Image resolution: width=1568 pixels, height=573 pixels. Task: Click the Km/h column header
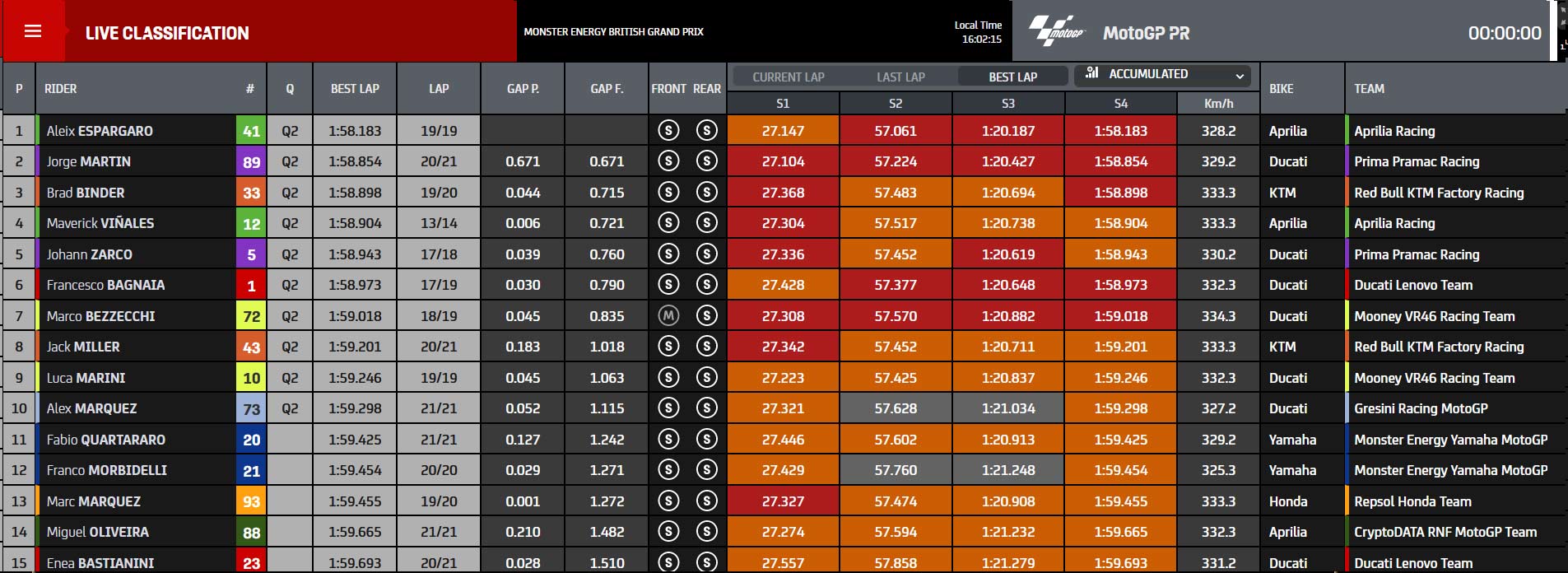1218,103
